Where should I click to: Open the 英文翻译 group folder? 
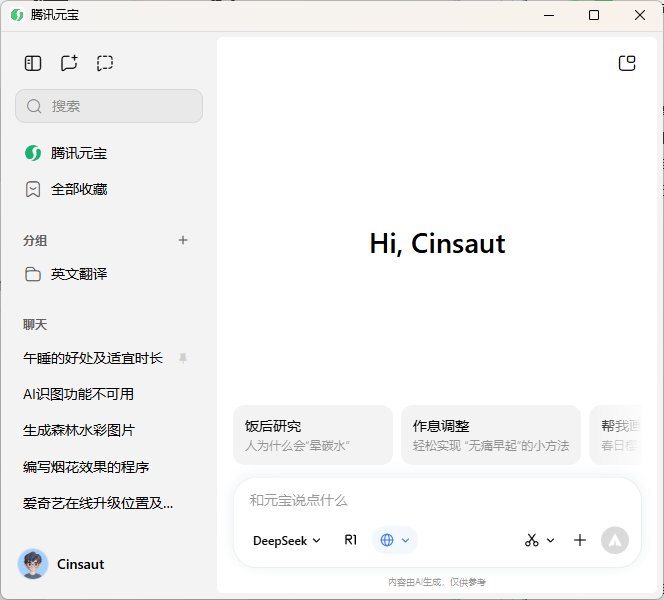[x=79, y=274]
